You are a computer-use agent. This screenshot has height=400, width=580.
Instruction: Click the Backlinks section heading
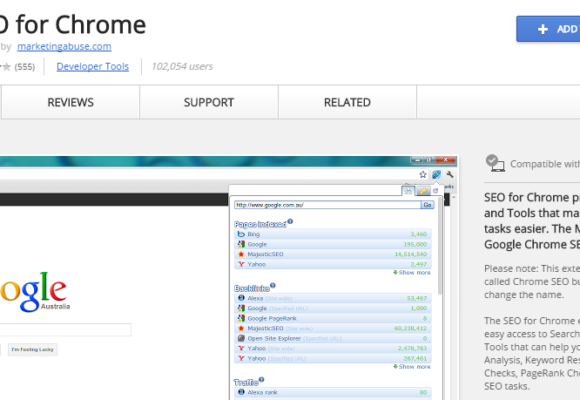tap(252, 288)
